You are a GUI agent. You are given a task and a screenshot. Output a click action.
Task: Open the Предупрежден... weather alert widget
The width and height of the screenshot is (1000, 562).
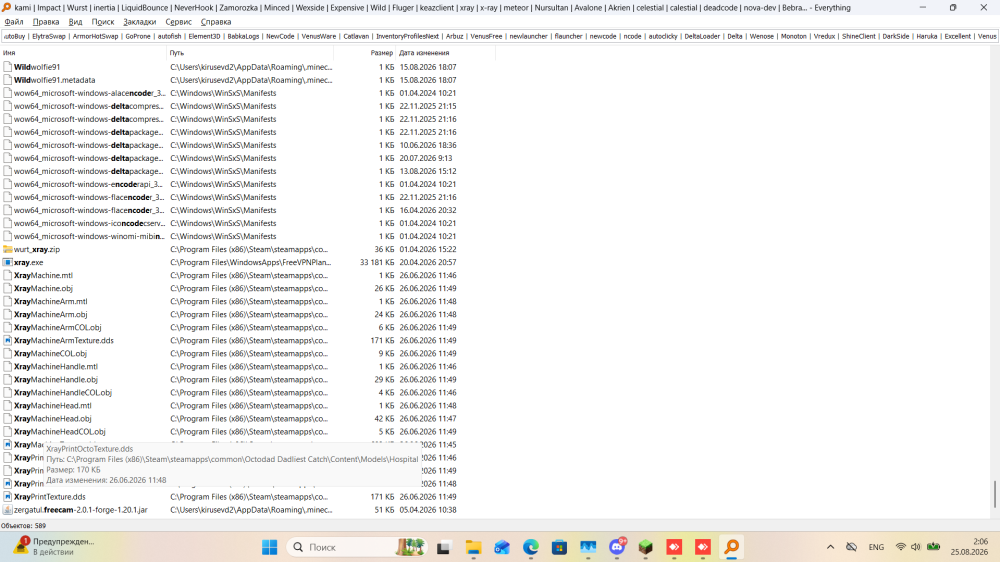coord(56,547)
